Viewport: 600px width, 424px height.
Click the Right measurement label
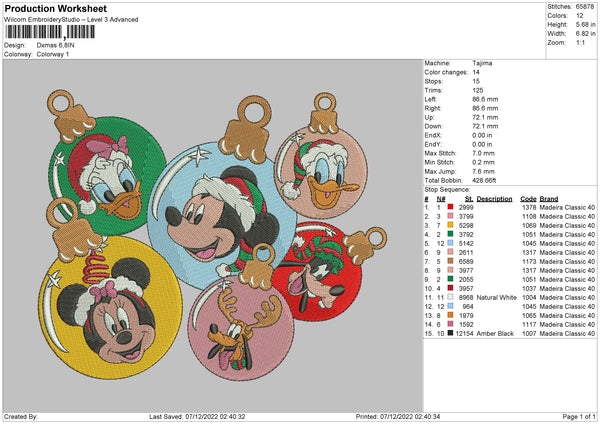pyautogui.click(x=433, y=108)
